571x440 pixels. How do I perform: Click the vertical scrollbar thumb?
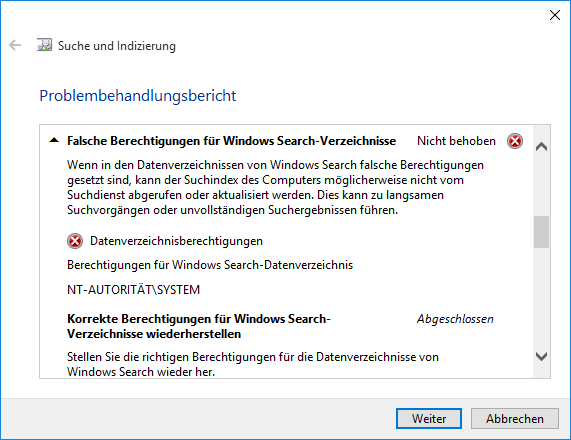(542, 232)
